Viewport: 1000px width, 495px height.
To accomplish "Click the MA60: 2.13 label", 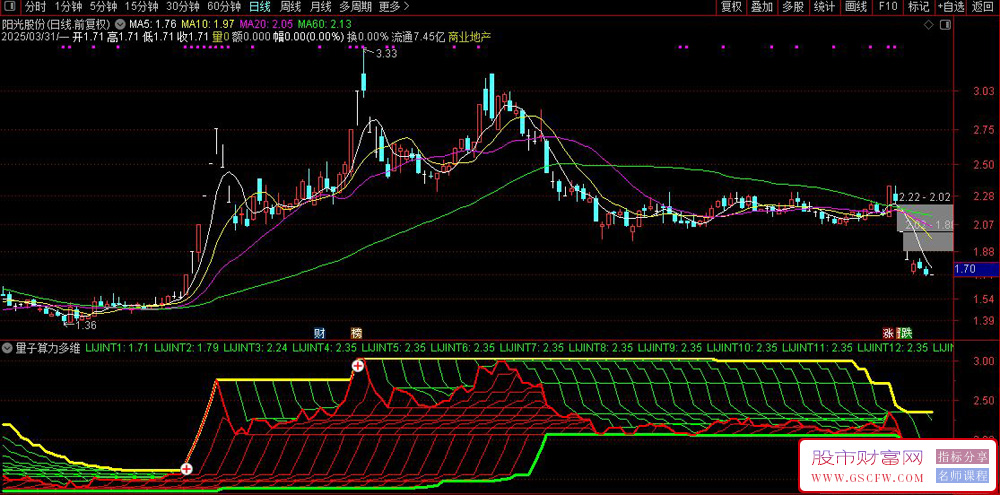I will point(325,24).
